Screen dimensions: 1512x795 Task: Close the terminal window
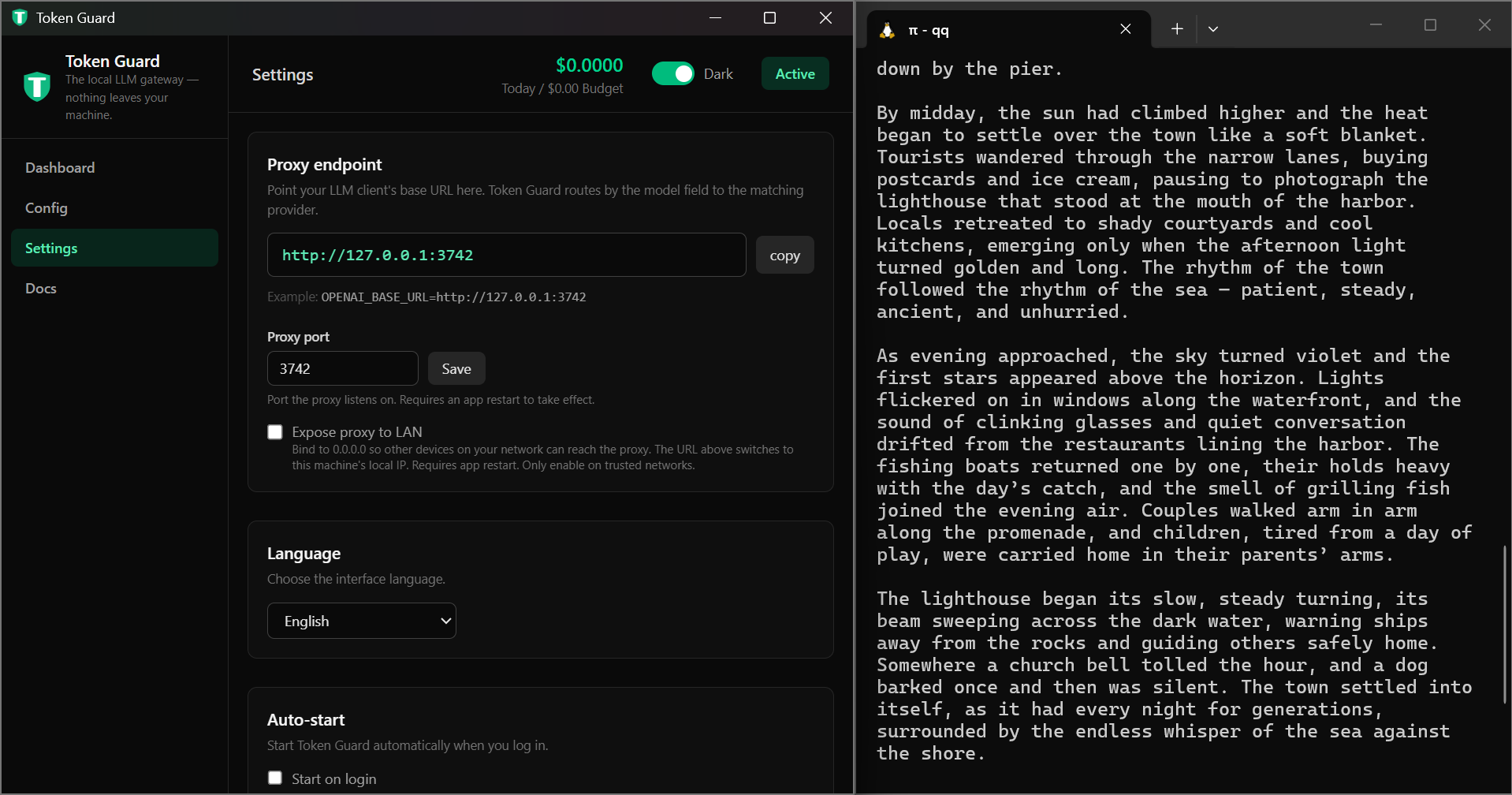tap(1484, 25)
